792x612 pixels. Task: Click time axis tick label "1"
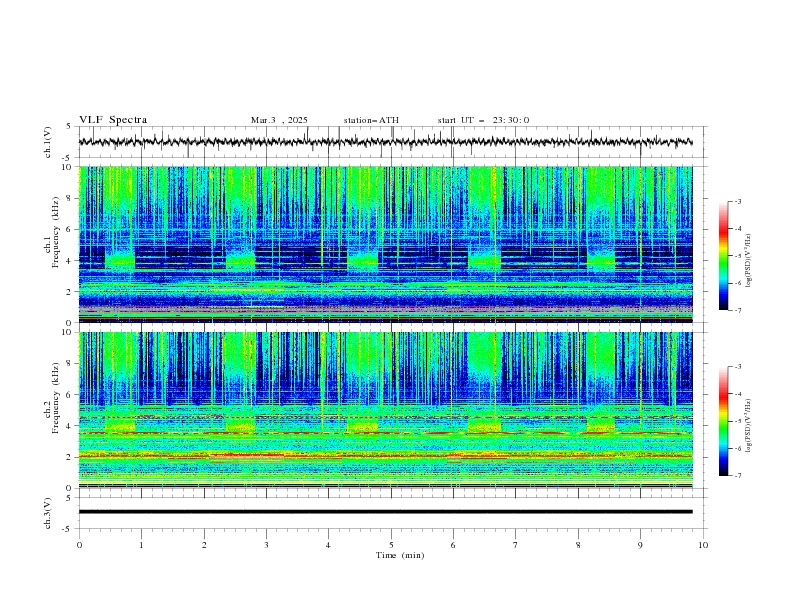pos(141,545)
